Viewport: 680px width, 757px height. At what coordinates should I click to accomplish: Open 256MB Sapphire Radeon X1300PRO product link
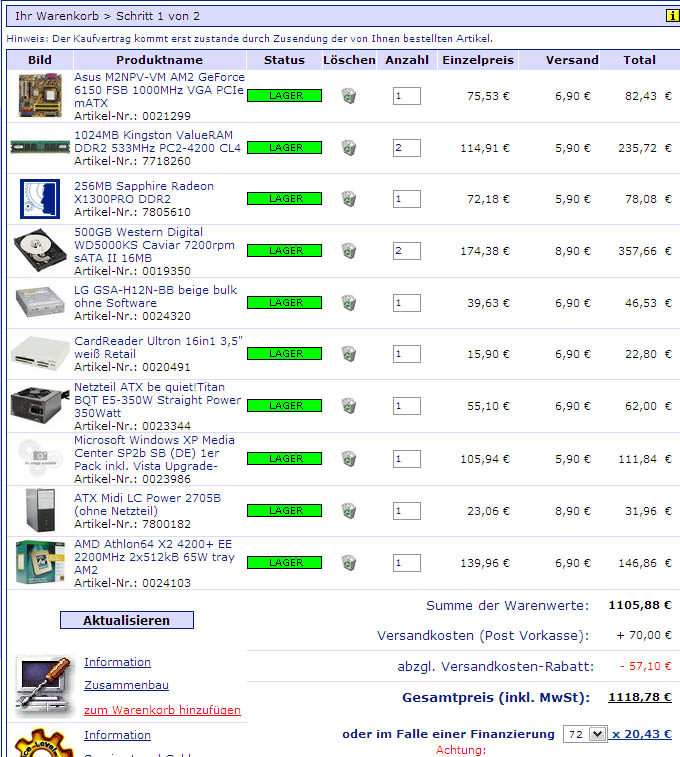pyautogui.click(x=144, y=193)
